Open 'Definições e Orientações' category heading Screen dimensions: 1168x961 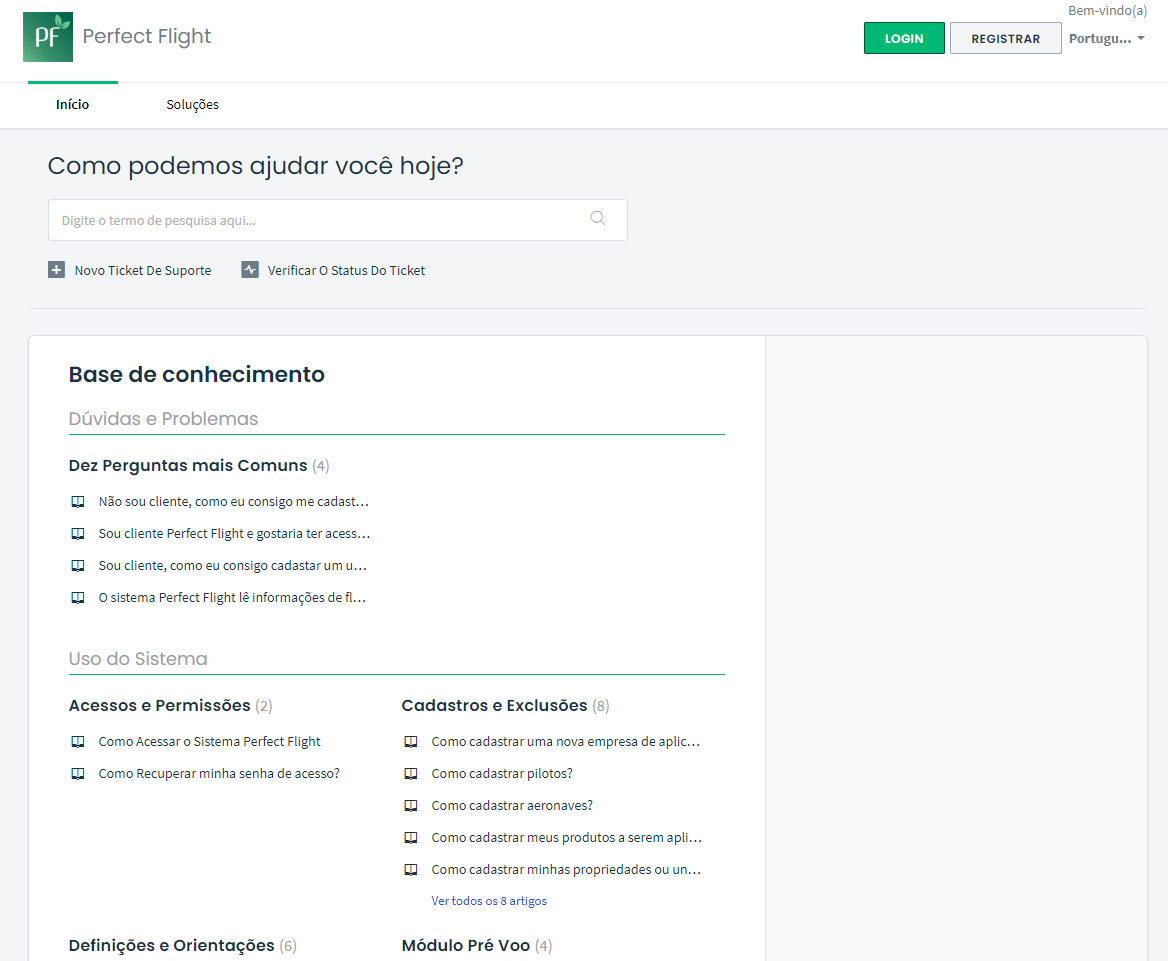[x=171, y=945]
